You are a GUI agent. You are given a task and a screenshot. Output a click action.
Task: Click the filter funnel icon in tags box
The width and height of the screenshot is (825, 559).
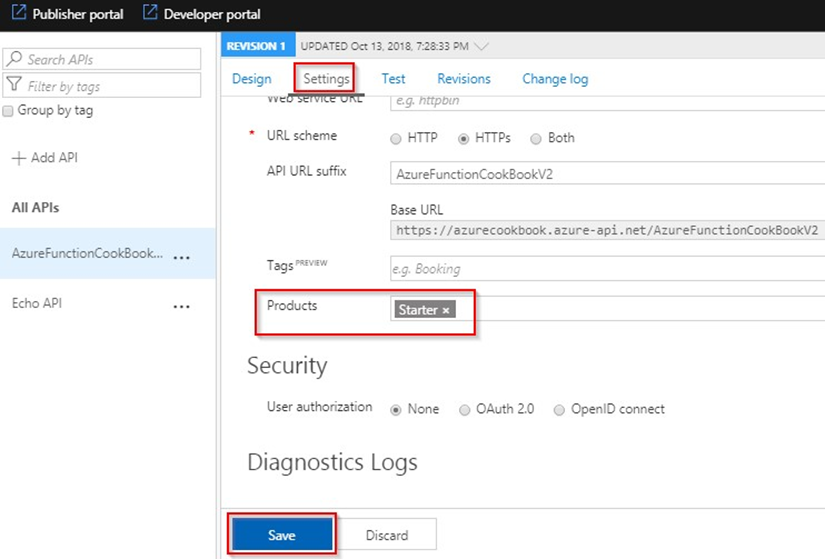click(14, 86)
